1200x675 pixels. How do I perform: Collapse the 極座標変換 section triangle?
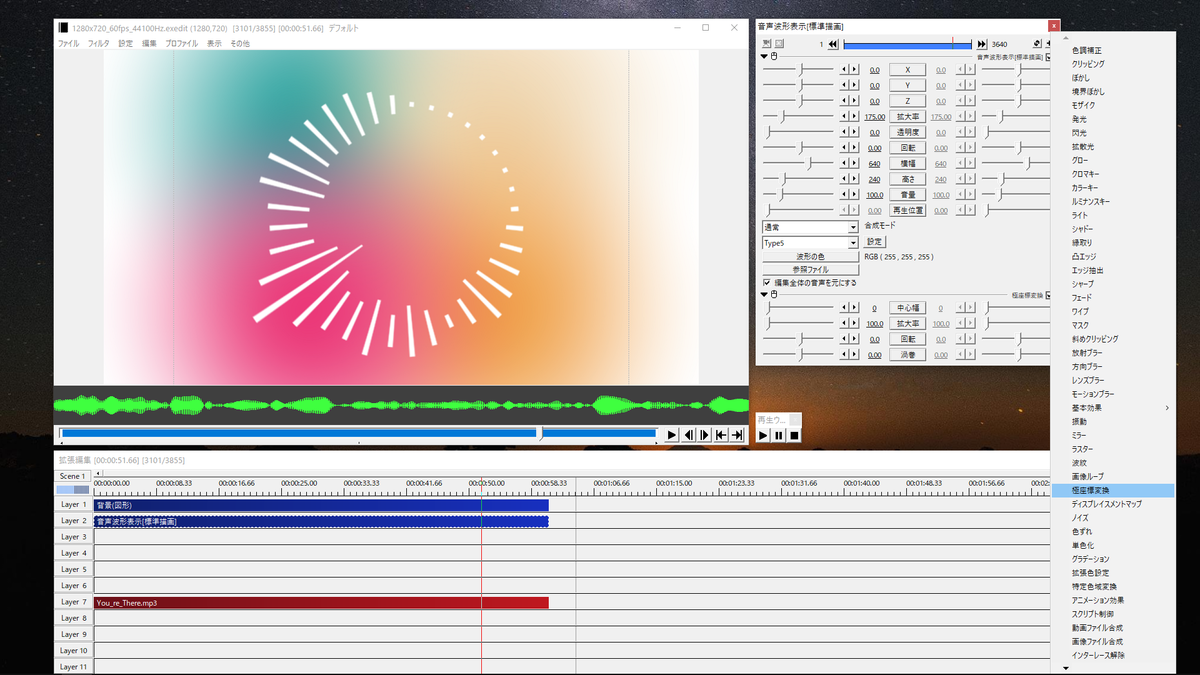[x=765, y=295]
